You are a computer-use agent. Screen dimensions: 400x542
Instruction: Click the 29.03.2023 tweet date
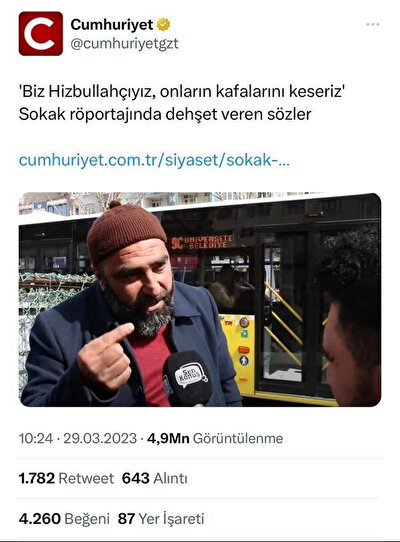(x=100, y=438)
